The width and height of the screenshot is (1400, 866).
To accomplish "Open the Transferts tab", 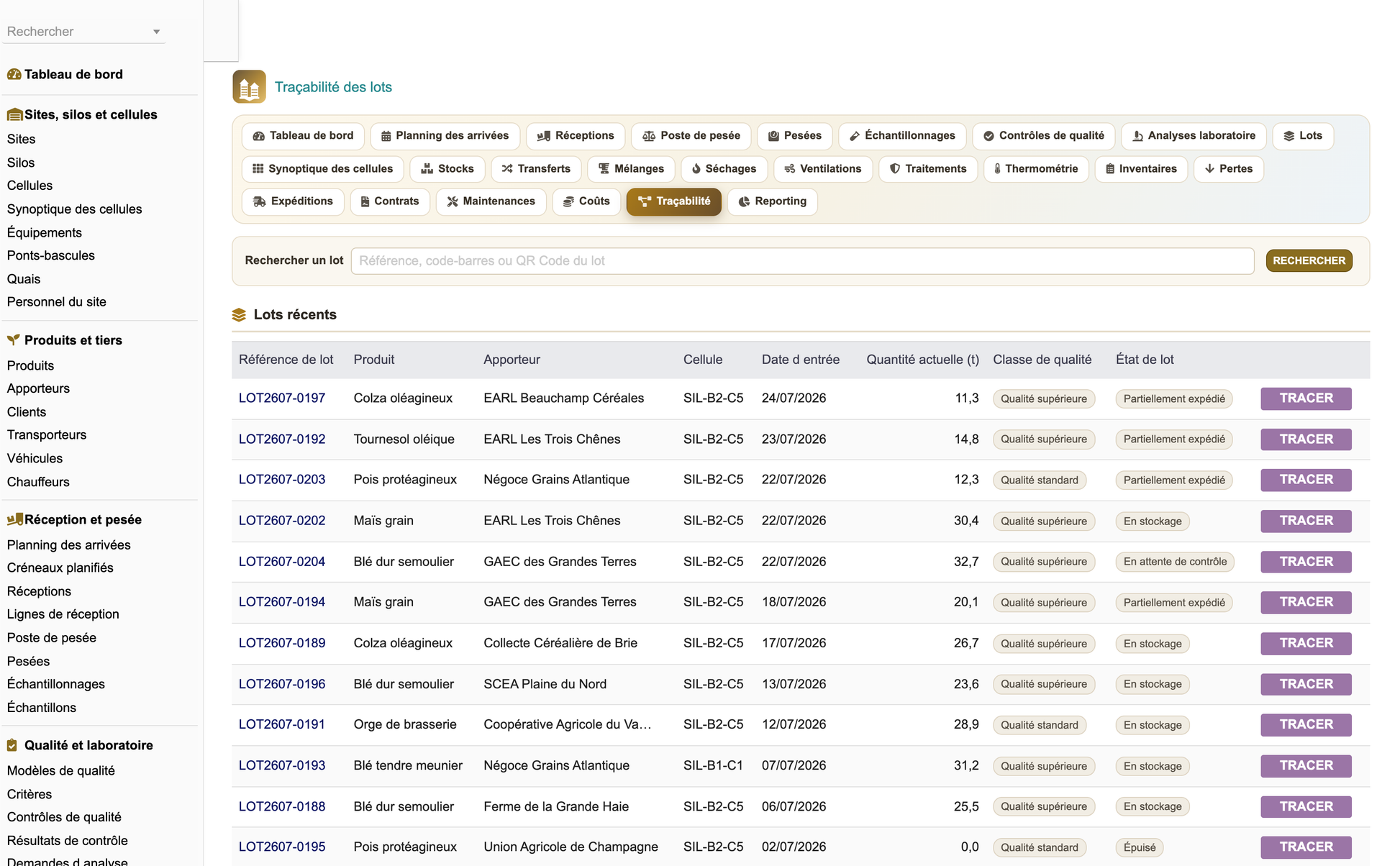I will pyautogui.click(x=536, y=169).
